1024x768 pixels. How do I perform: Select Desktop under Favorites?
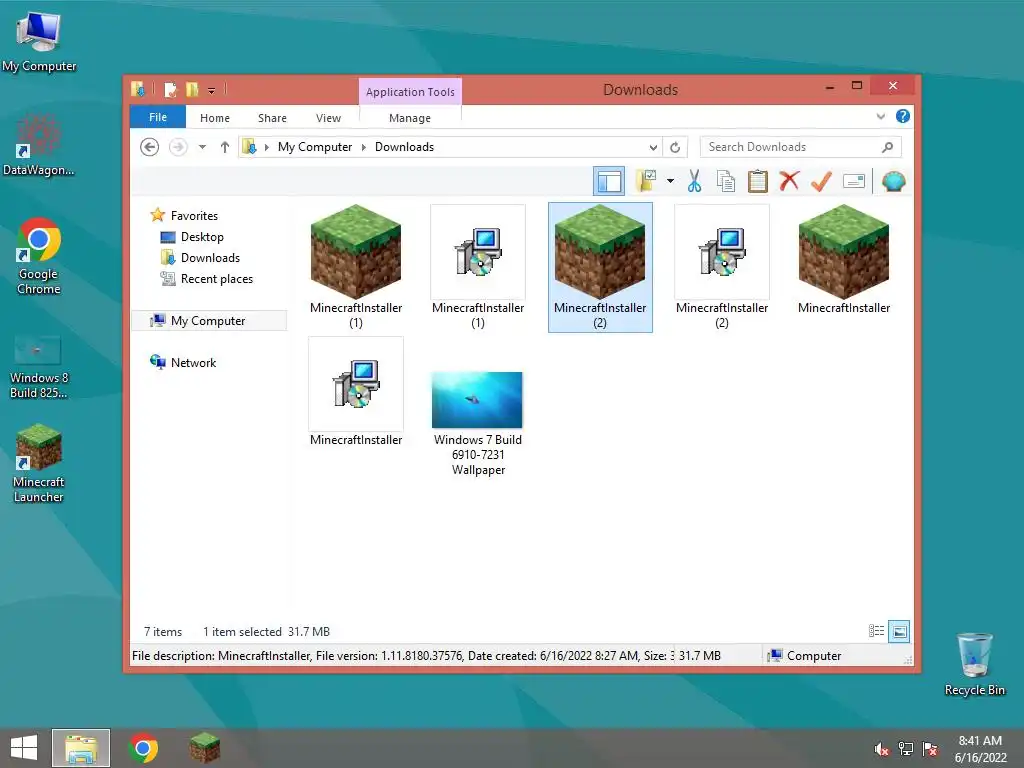click(202, 237)
